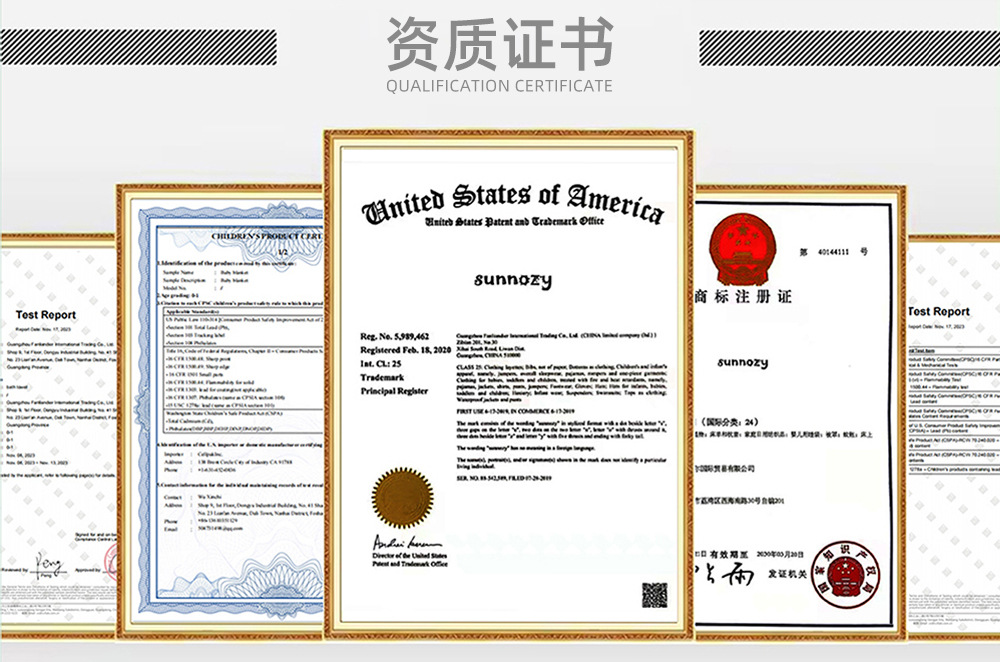Click the "QUALIFICATION CERTIFICATE" subtitle
The image size is (1000, 662).
(x=499, y=86)
